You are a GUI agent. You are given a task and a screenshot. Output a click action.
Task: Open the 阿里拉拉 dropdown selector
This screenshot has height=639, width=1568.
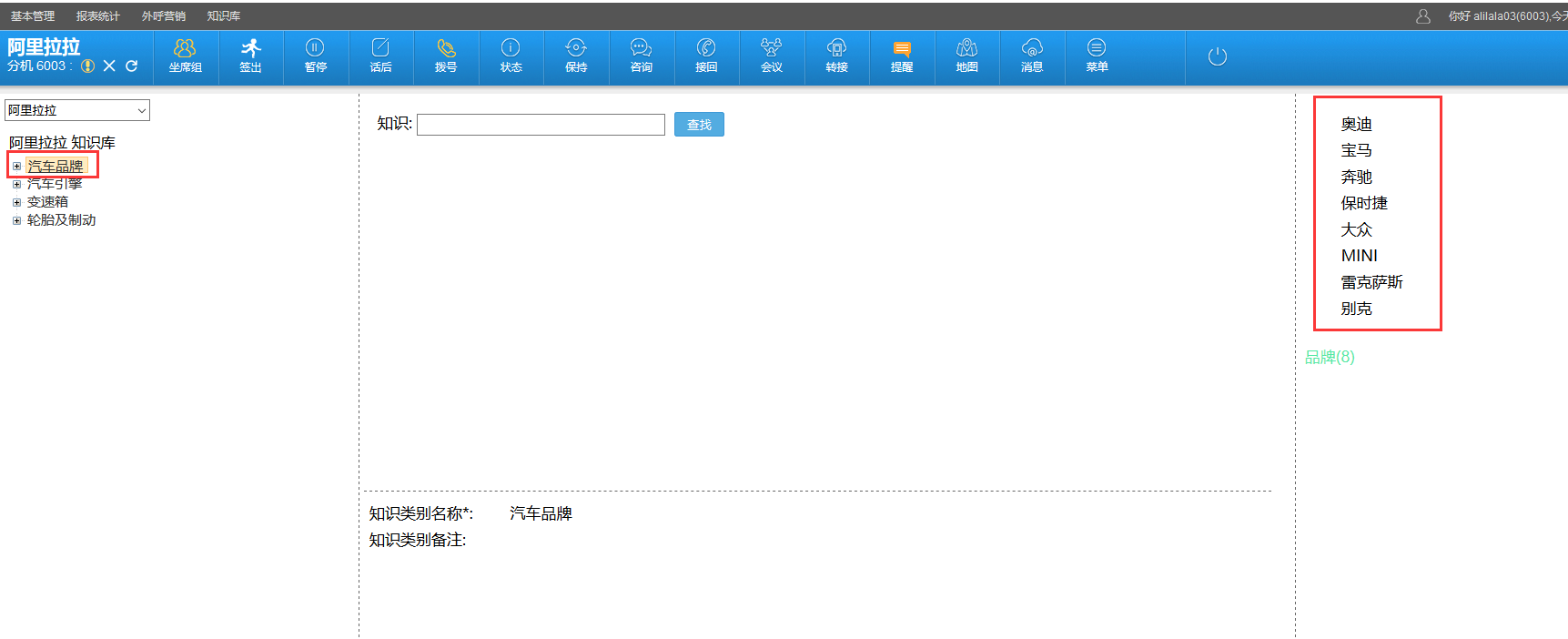[77, 110]
